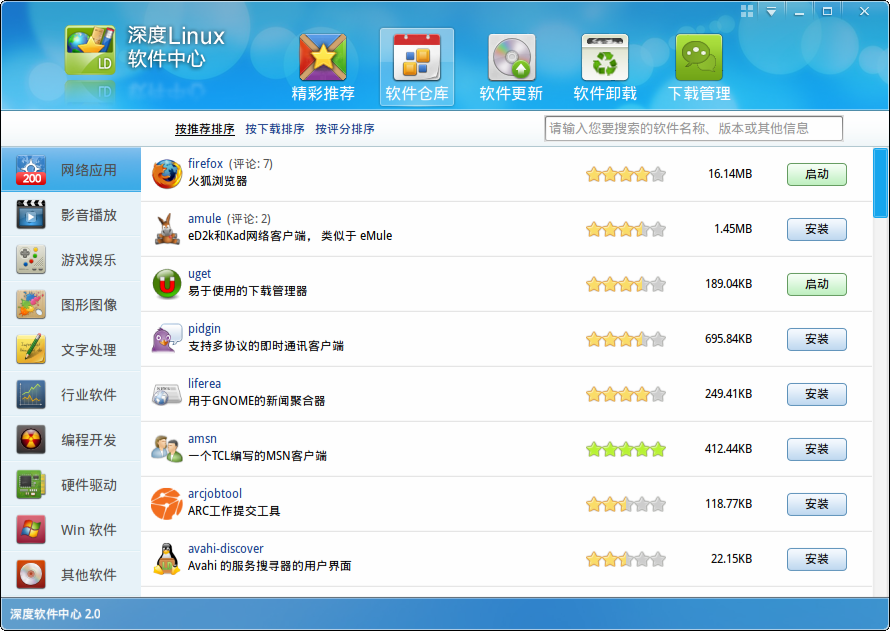
Task: Click the uget magnet app icon
Action: point(167,284)
